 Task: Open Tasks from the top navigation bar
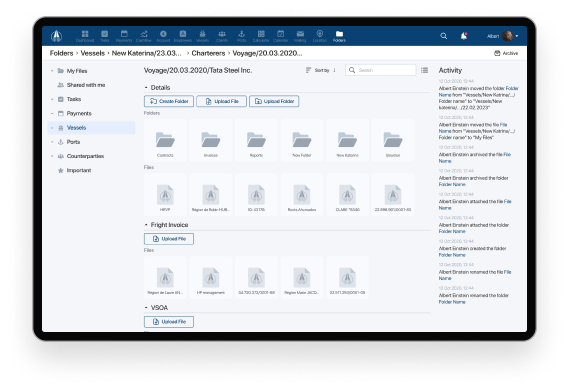pos(105,36)
